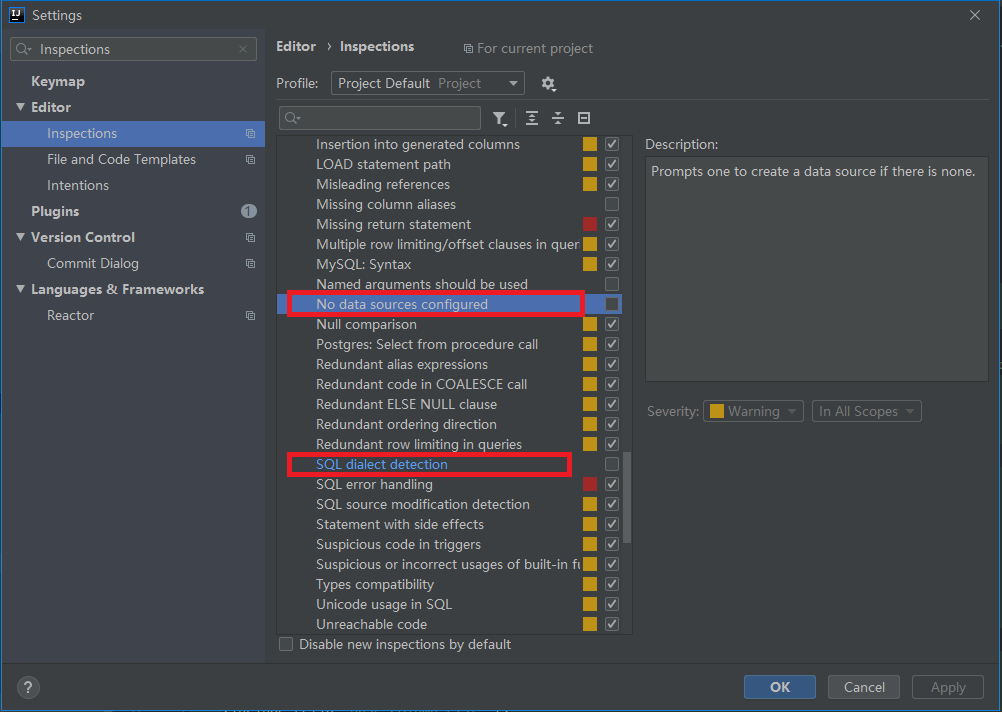1002x713 pixels.
Task: Select the Suspicious code in triggers row
Action: tap(449, 544)
